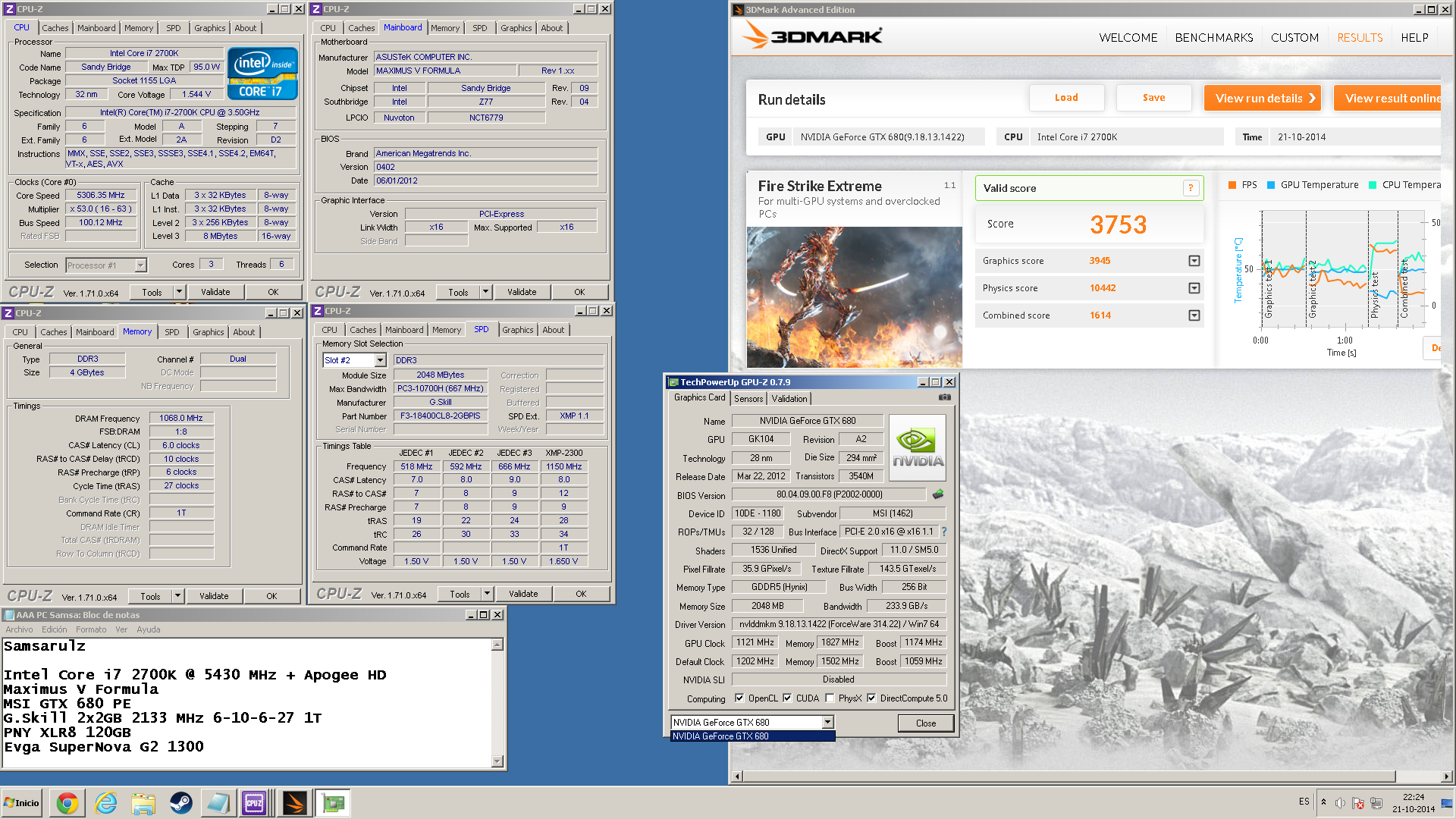This screenshot has height=819, width=1456.
Task: Open Graphics tab in Mainboard CPU-Z window
Action: coord(516,28)
